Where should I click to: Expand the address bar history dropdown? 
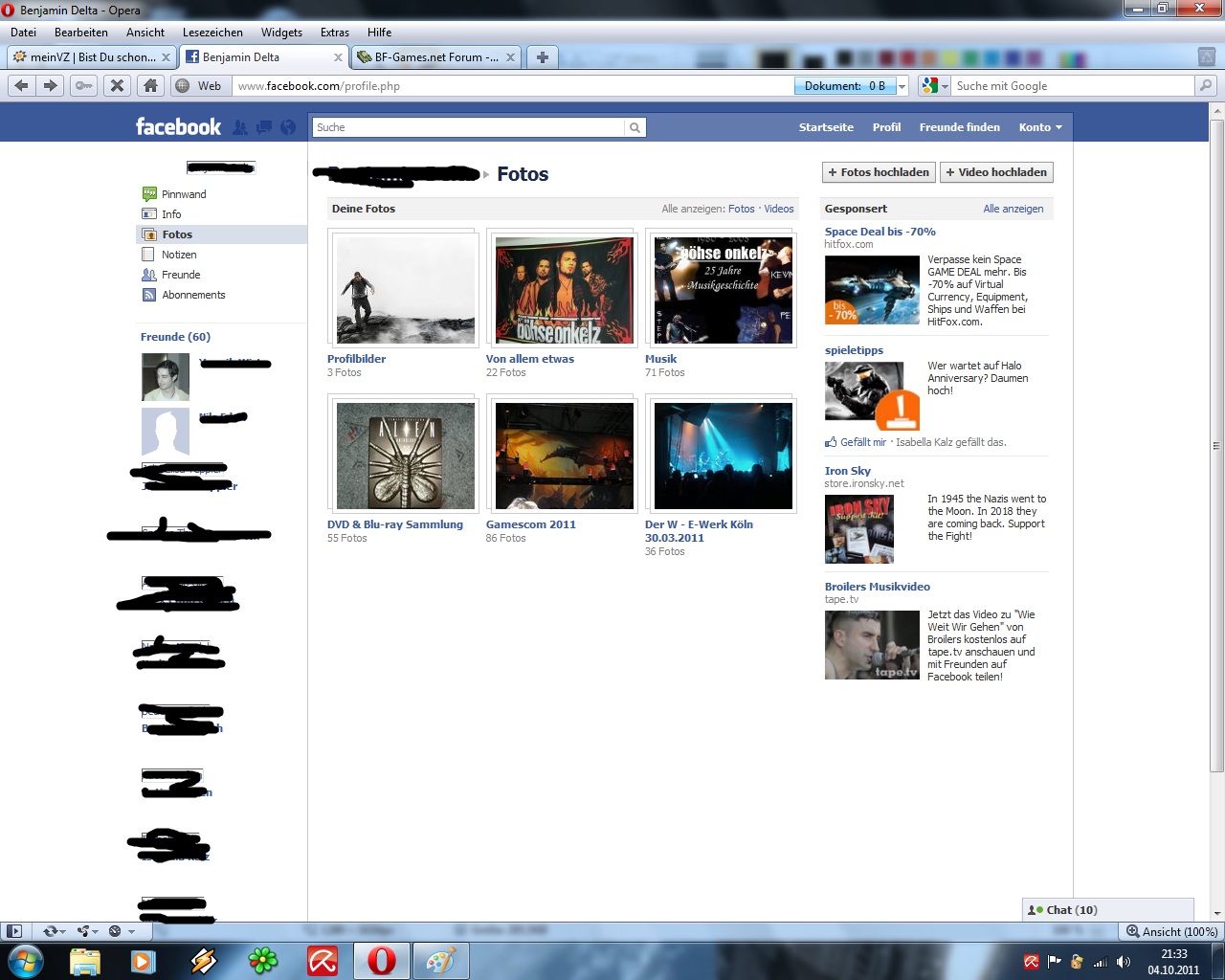902,86
